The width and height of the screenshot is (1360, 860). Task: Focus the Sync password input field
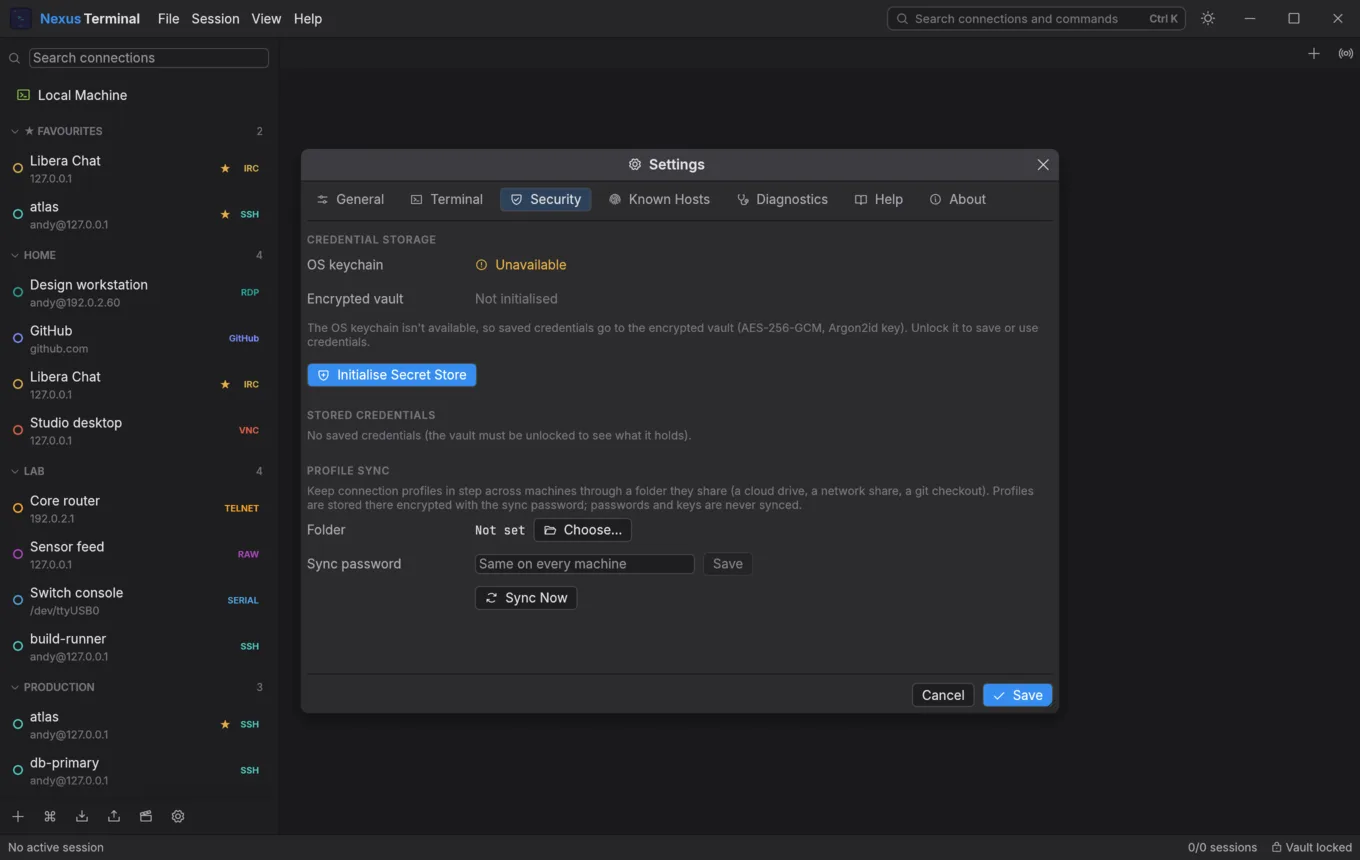584,564
